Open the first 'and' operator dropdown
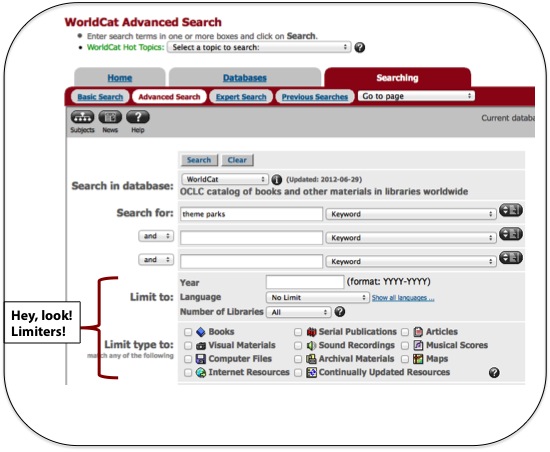Screen dimensions: 550x452 [x=156, y=236]
